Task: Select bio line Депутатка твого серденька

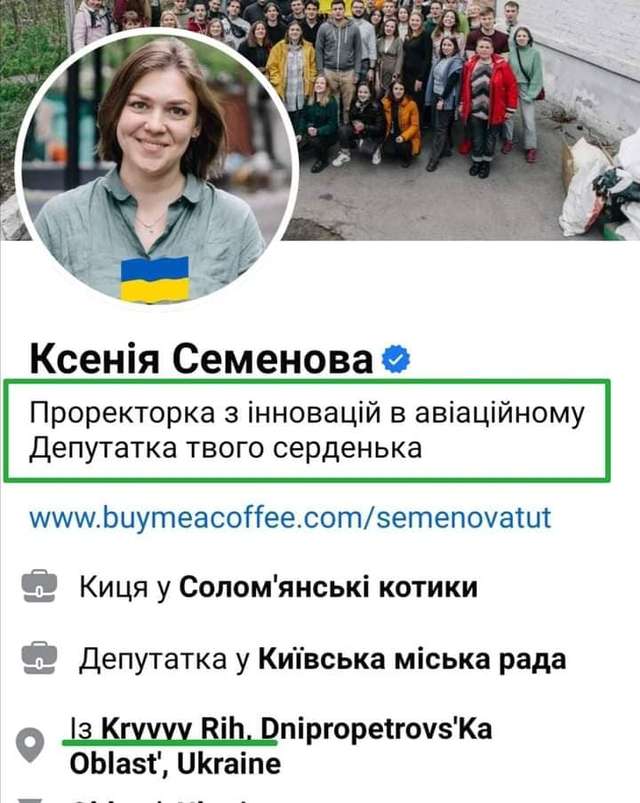Action: 225,448
